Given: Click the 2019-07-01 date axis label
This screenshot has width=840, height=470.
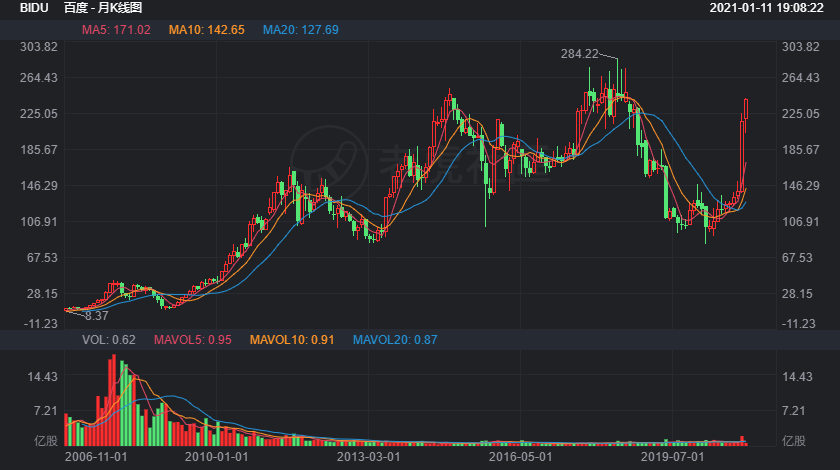Looking at the screenshot, I should (672, 457).
